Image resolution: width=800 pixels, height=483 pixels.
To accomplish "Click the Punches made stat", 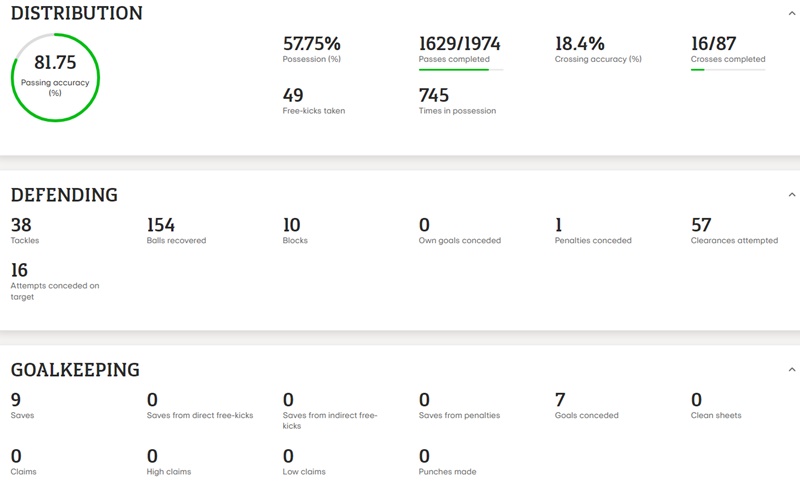I will 447,462.
